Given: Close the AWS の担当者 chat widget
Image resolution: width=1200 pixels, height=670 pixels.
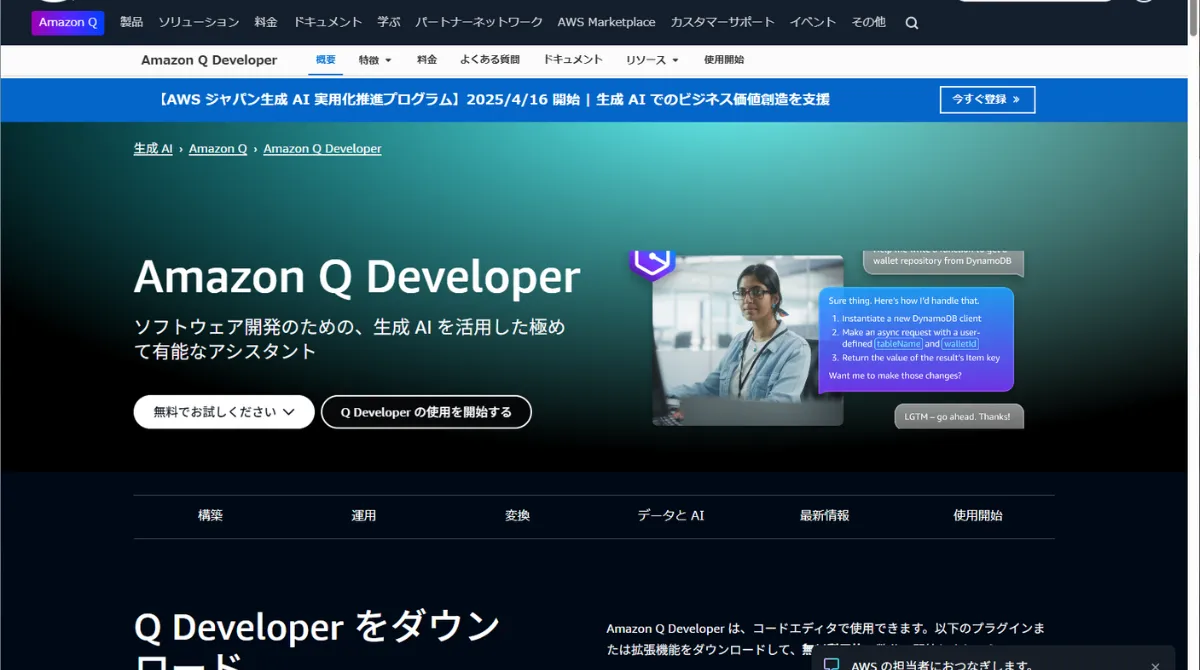Looking at the screenshot, I should (1156, 665).
